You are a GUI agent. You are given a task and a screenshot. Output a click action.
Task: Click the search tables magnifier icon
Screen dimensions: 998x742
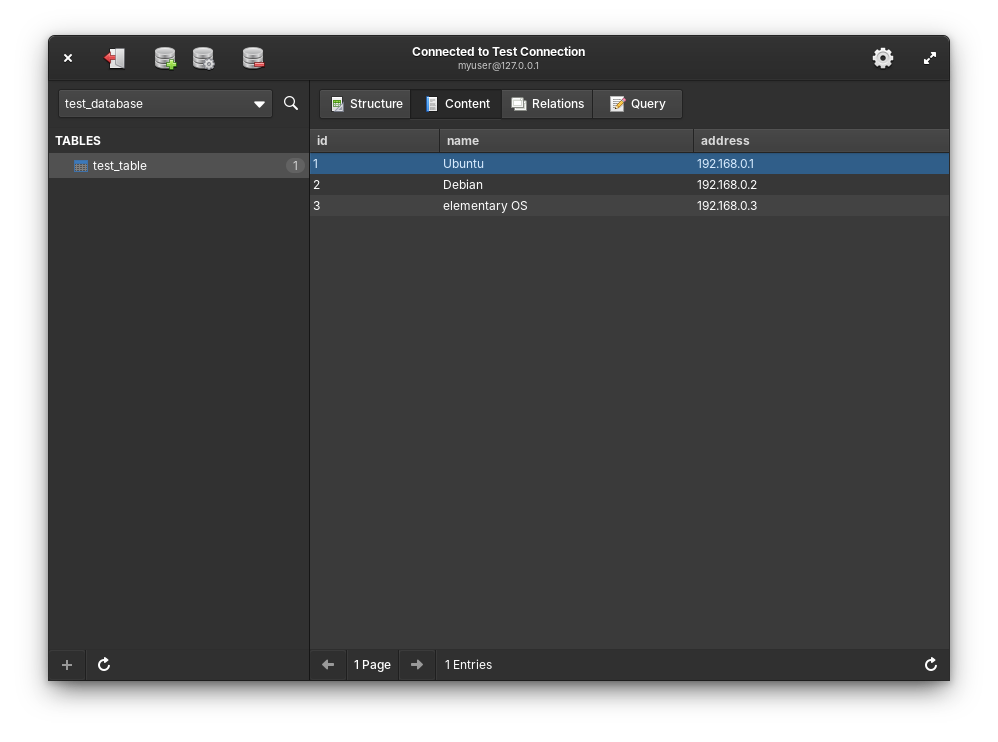291,103
